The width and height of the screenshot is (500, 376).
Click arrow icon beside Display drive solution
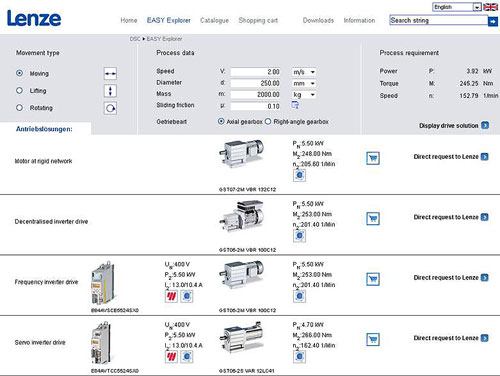(485, 125)
